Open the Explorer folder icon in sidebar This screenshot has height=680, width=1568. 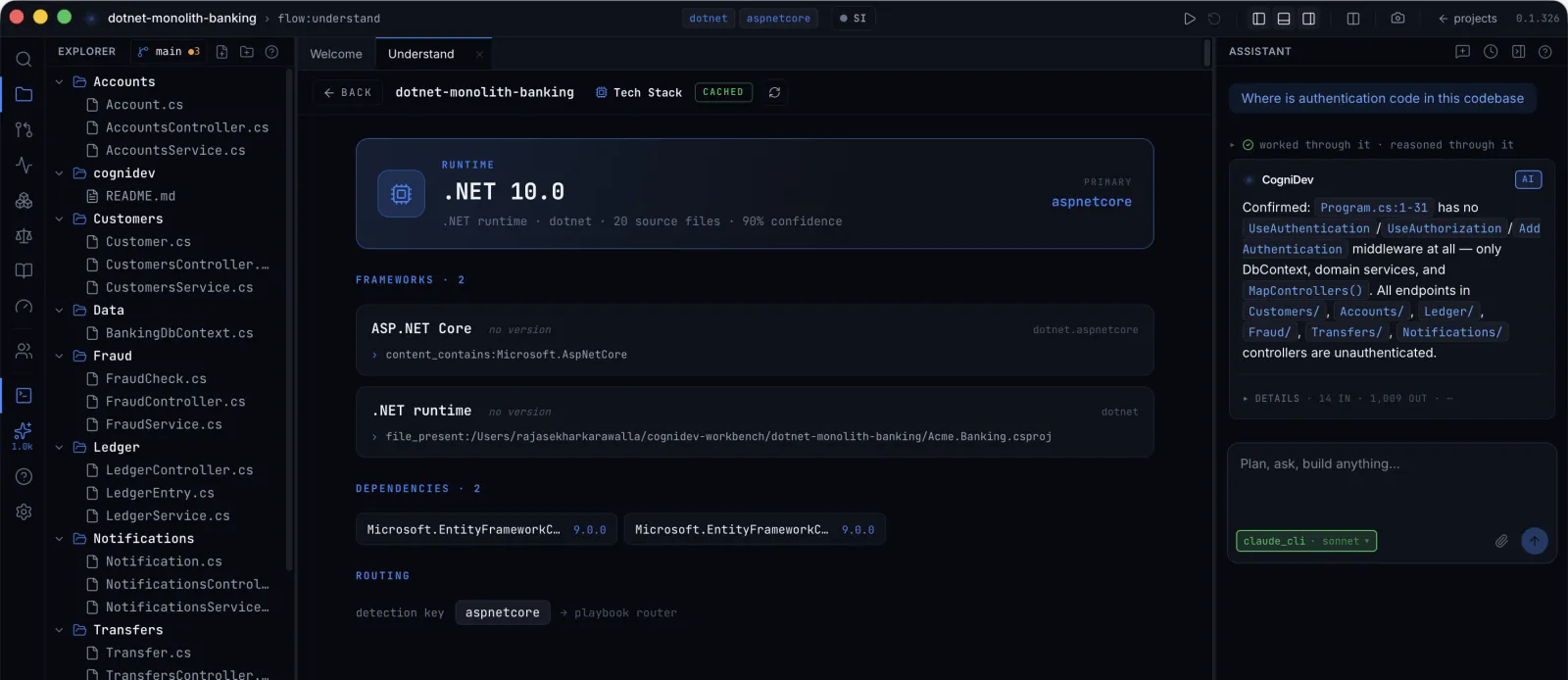coord(24,94)
